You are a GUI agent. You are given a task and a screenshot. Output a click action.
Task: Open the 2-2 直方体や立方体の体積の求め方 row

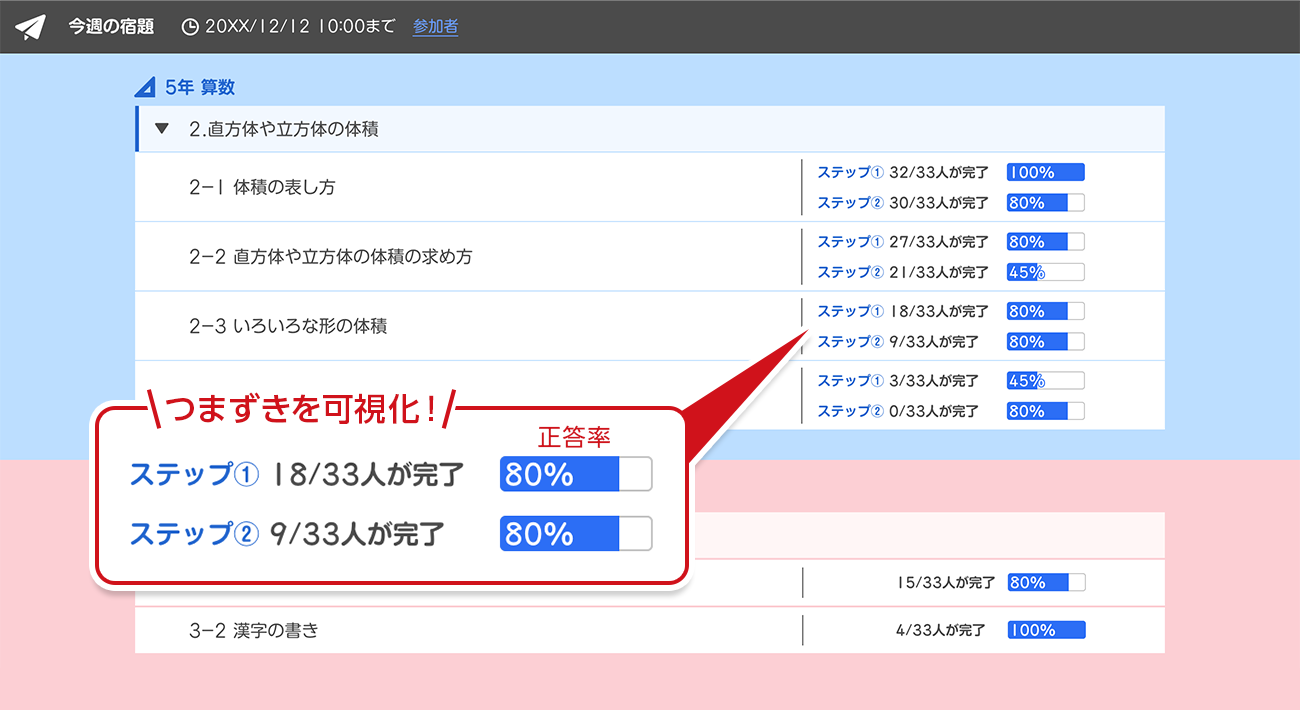coord(330,256)
